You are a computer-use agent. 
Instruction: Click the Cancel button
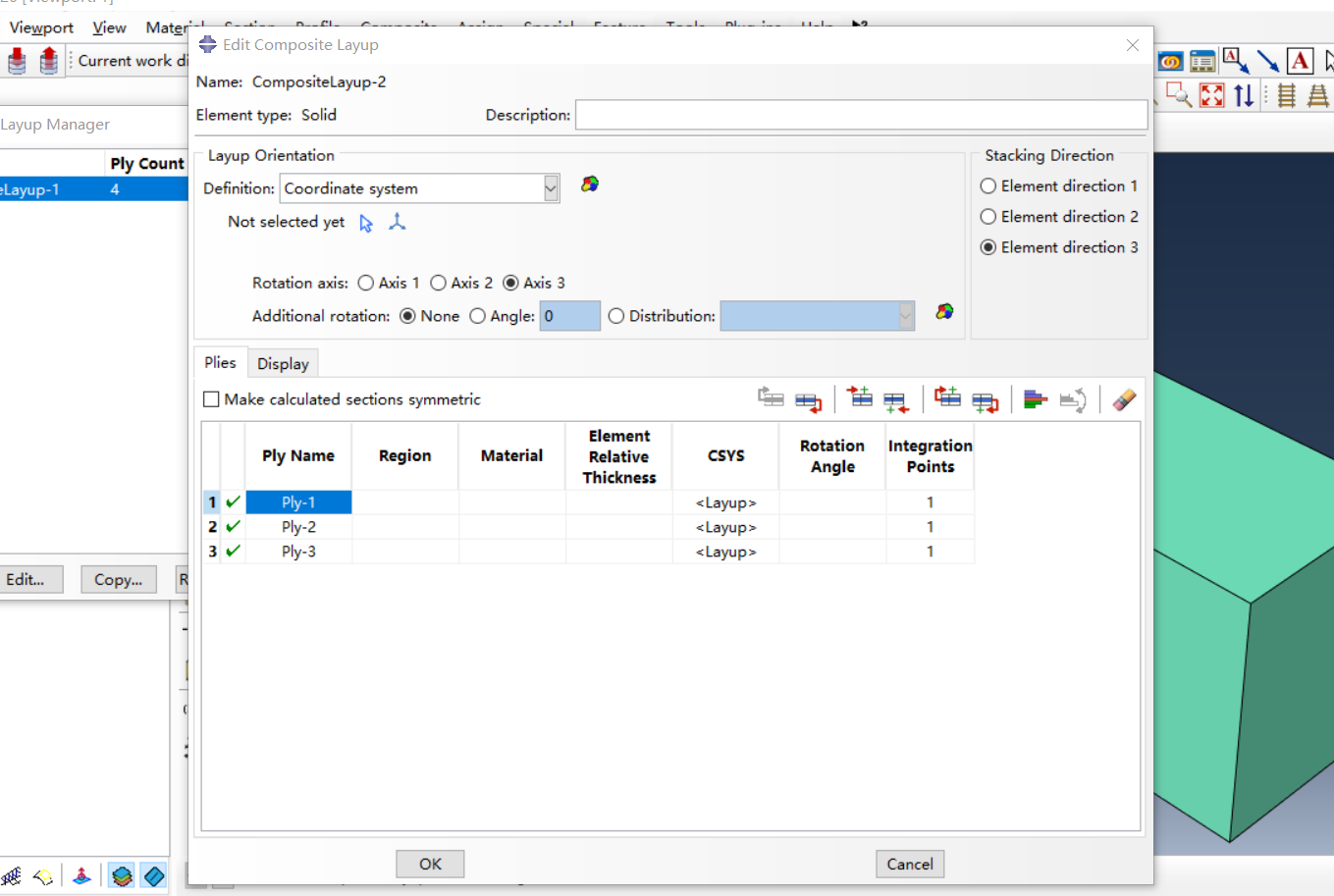[x=909, y=864]
